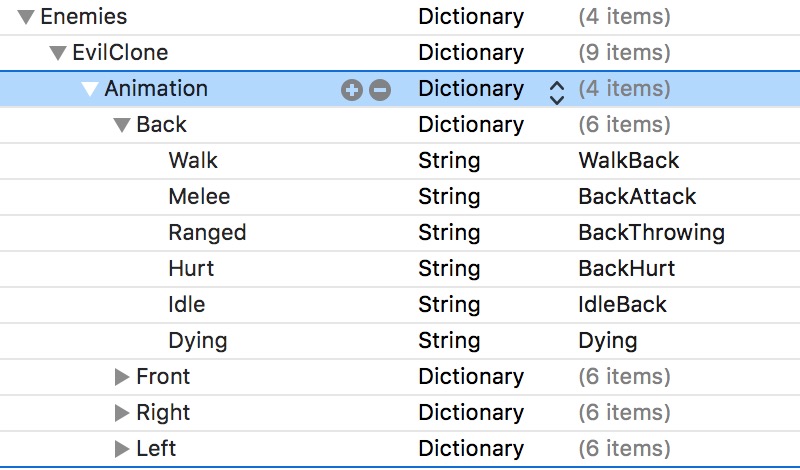Expand the Left dictionary
The height and width of the screenshot is (470, 800).
pos(122,449)
